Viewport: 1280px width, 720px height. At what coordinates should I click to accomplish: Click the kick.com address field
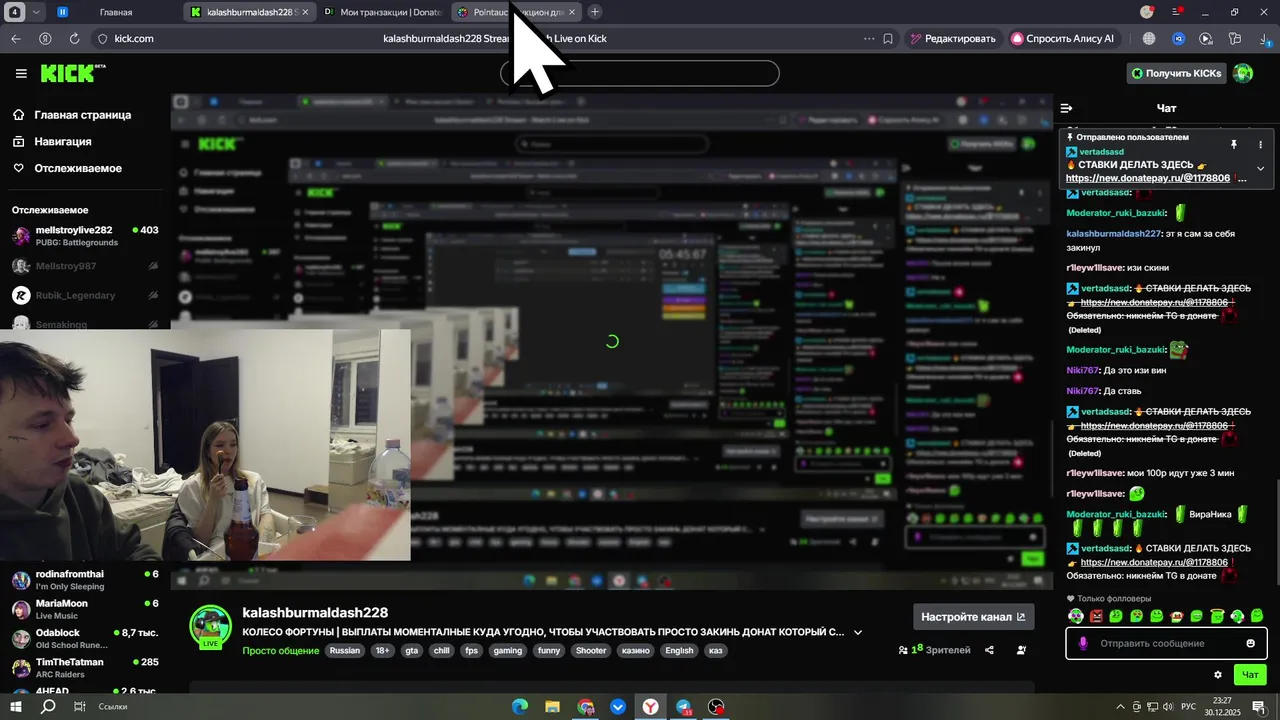[134, 38]
